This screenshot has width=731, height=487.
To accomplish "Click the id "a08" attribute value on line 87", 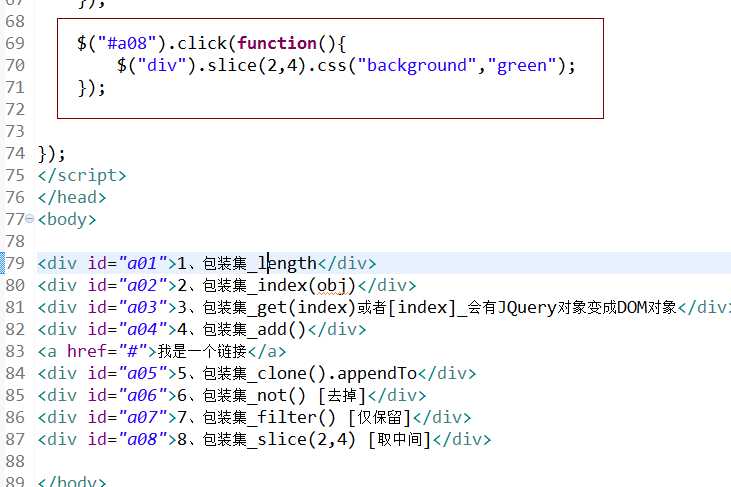I will click(144, 439).
